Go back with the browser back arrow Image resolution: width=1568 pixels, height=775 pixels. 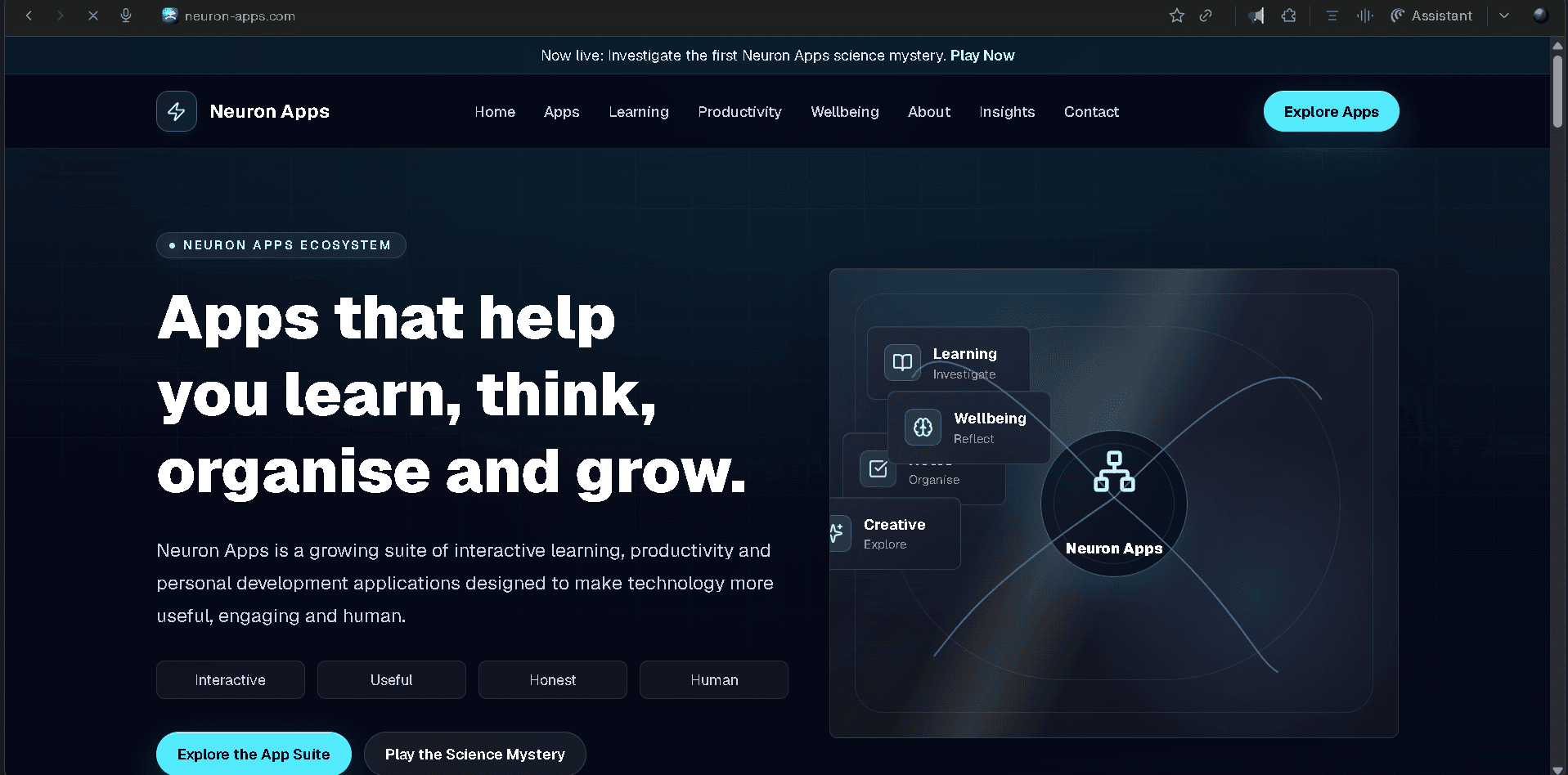tap(29, 16)
